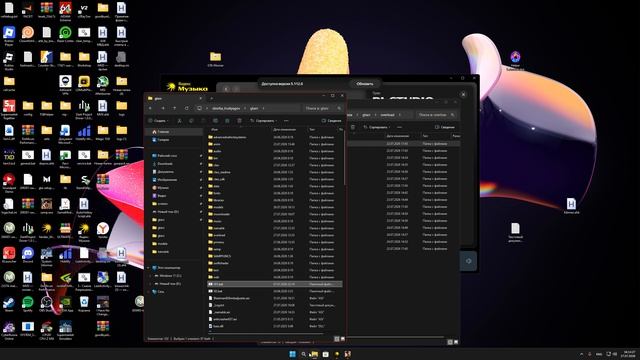The width and height of the screenshot is (640, 360).
Task: Expand the Windows 11 (C:) drive node
Action: coord(151,276)
